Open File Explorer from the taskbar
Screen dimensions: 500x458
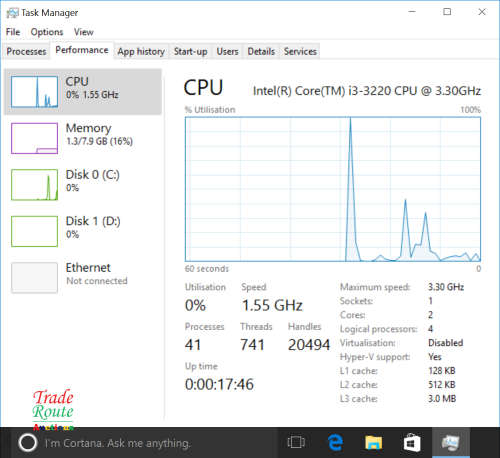pyautogui.click(x=374, y=443)
